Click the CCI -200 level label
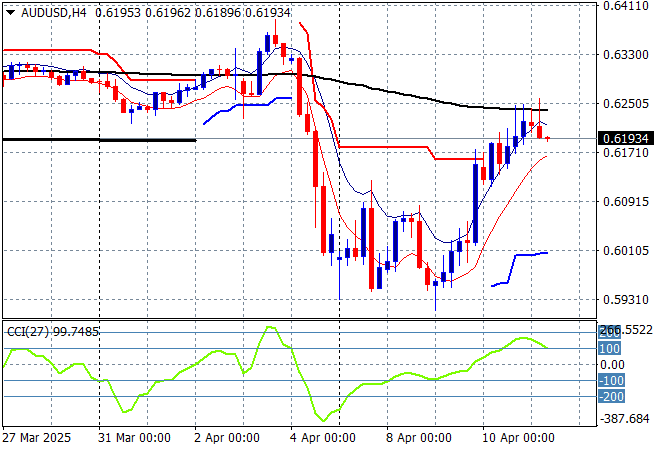 click(x=611, y=397)
